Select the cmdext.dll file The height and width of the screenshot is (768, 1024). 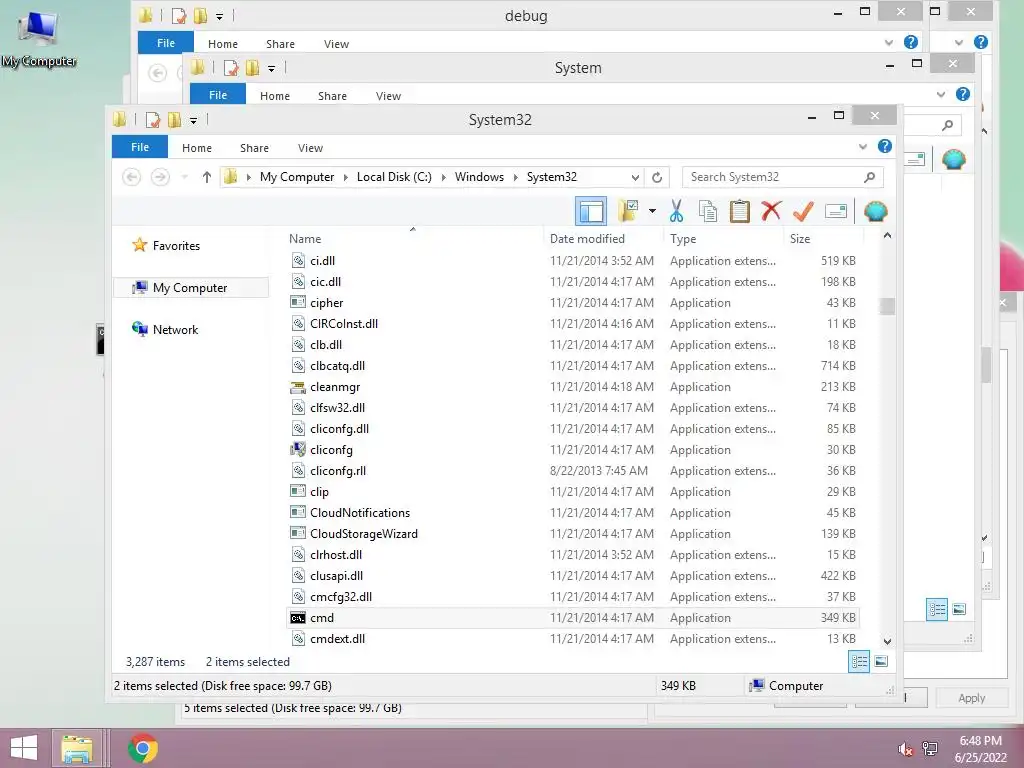pos(573,639)
